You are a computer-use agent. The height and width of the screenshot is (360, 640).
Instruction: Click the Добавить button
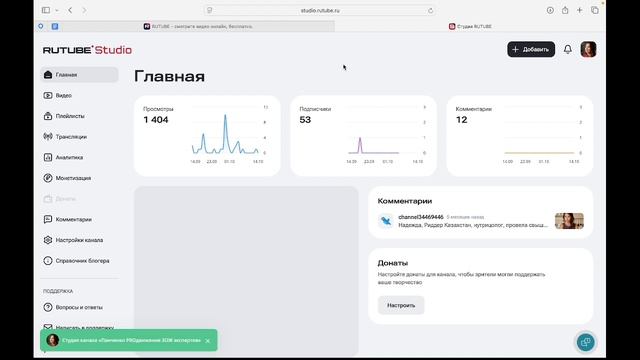coord(531,49)
